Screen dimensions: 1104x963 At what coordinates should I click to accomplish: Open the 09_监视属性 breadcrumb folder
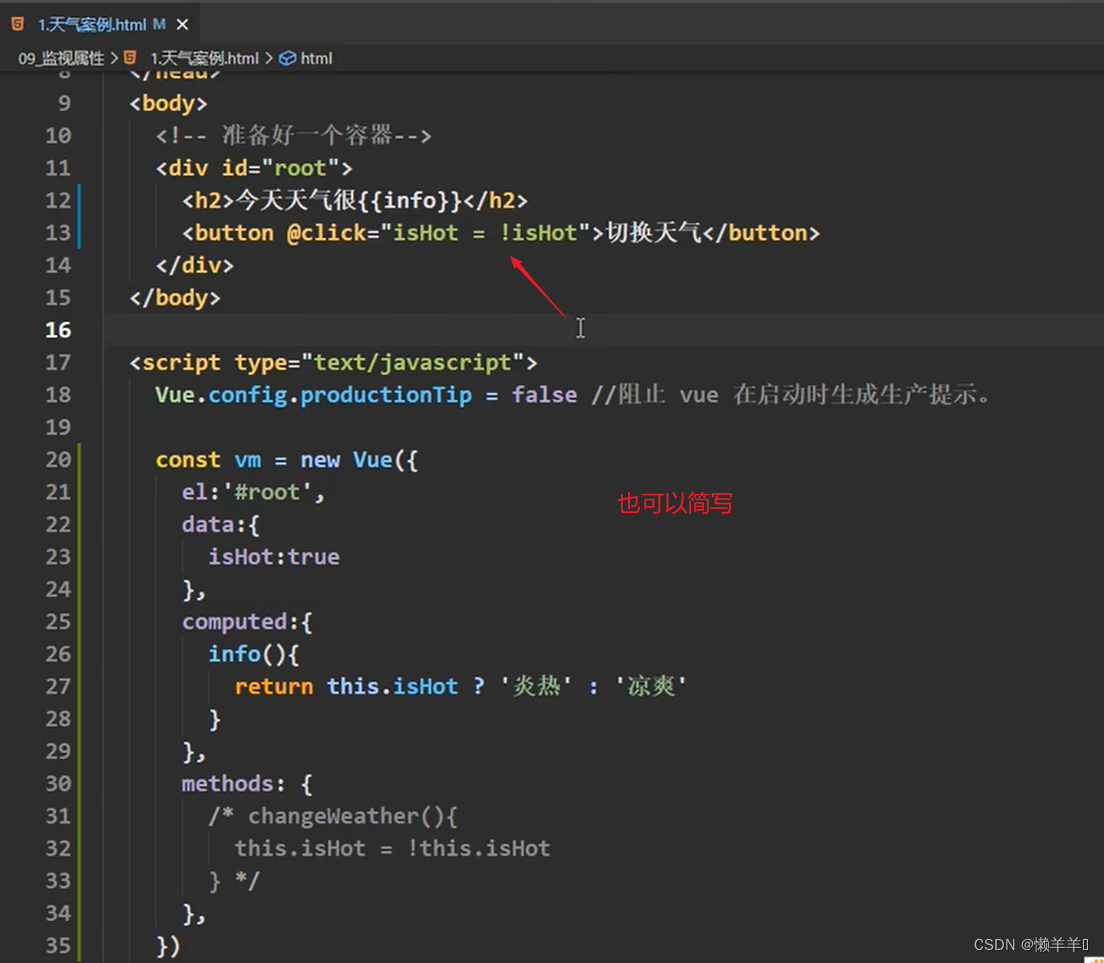click(61, 58)
